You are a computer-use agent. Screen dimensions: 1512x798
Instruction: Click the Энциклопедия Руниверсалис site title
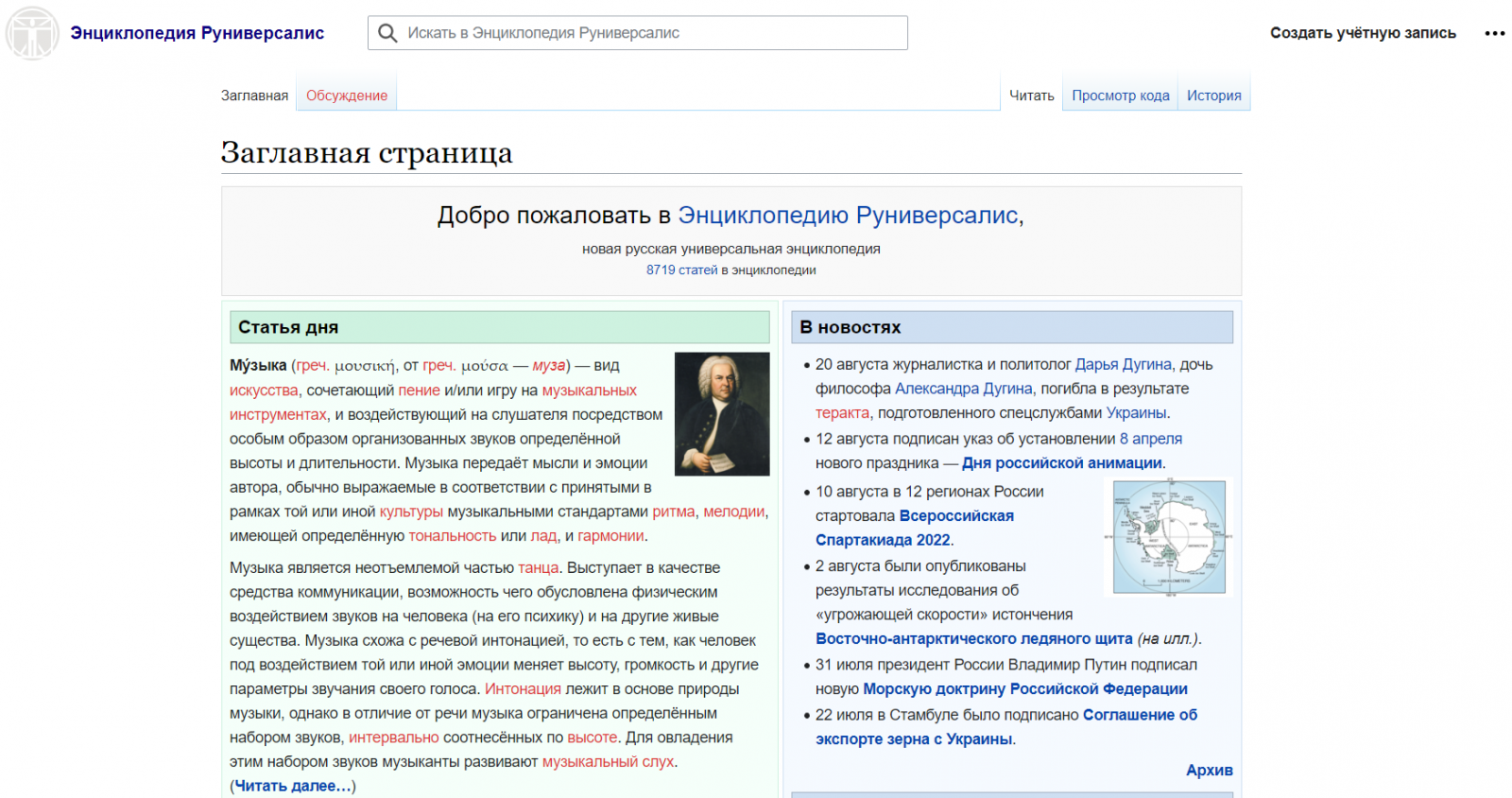pos(198,33)
